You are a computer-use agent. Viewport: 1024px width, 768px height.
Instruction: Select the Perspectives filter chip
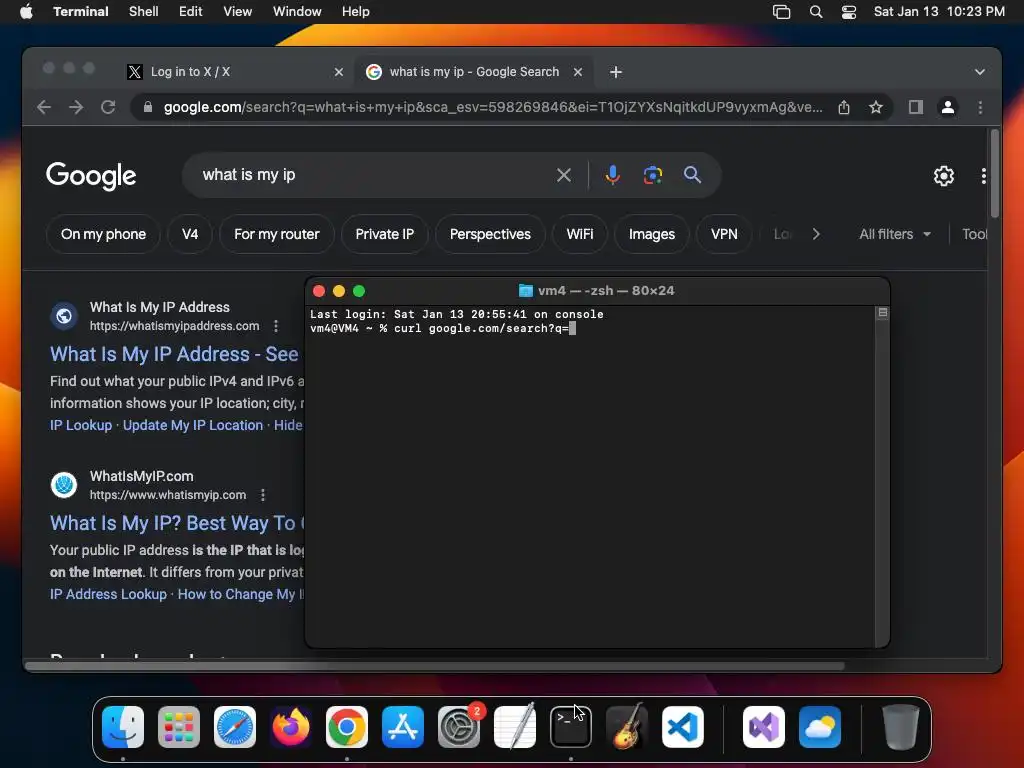[x=490, y=234]
